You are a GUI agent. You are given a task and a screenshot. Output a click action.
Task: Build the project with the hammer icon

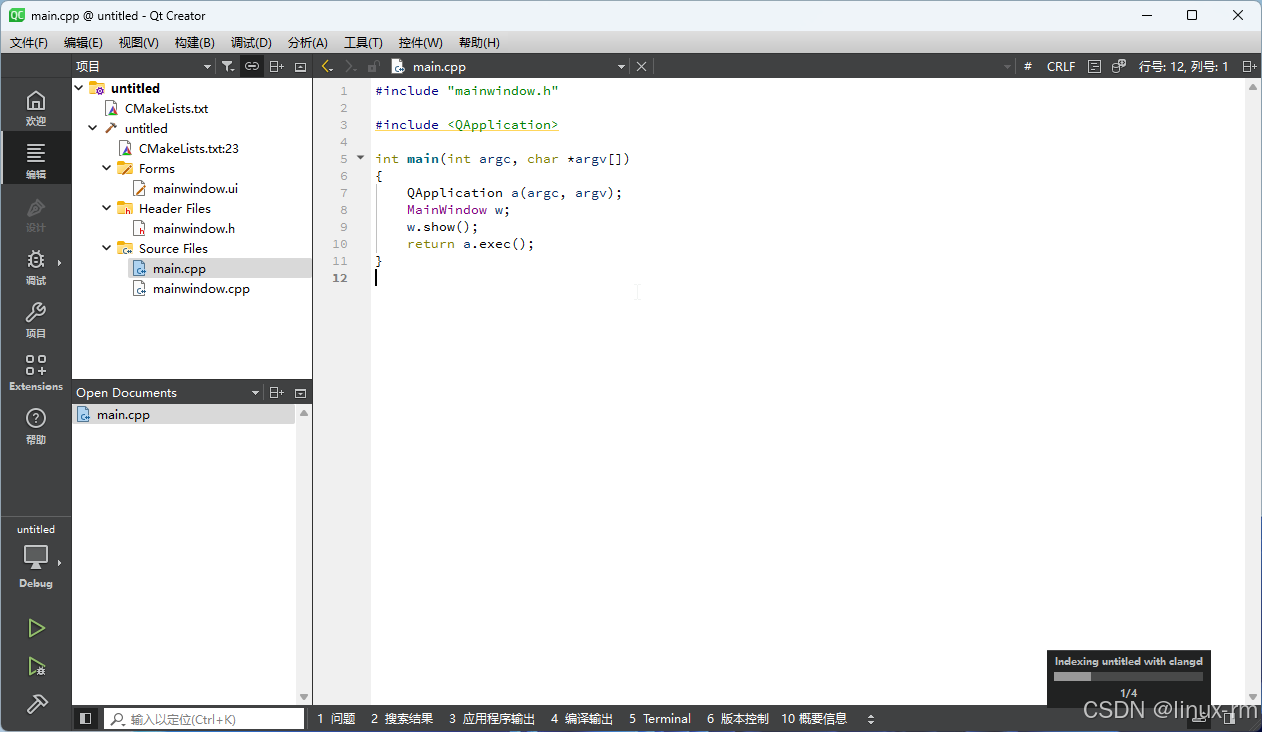point(36,704)
